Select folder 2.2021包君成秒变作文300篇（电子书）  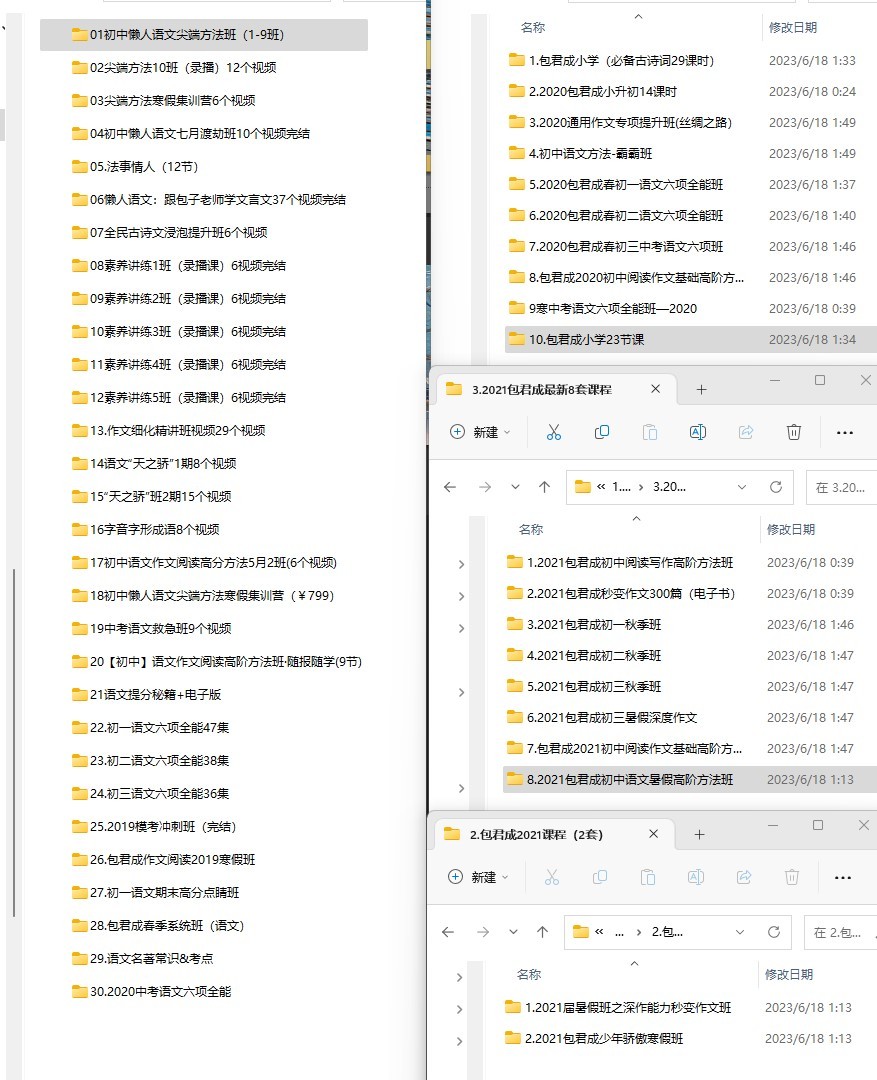[620, 594]
